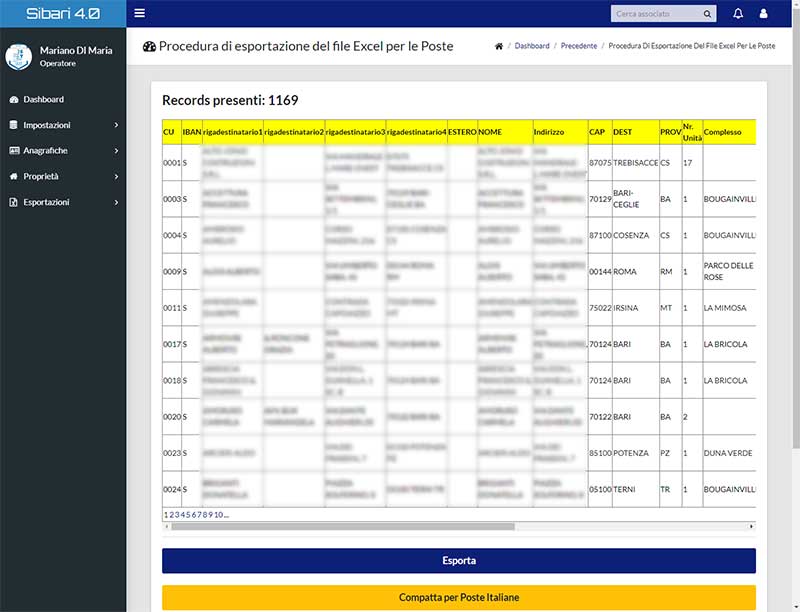This screenshot has width=800, height=612.
Task: Toggle the hamburger sidebar menu icon
Action: (x=139, y=13)
